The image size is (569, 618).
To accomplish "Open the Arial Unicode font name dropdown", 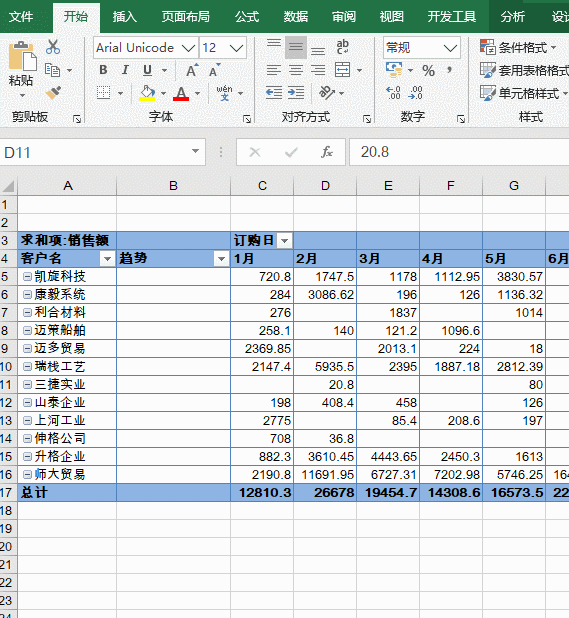I will pos(189,48).
